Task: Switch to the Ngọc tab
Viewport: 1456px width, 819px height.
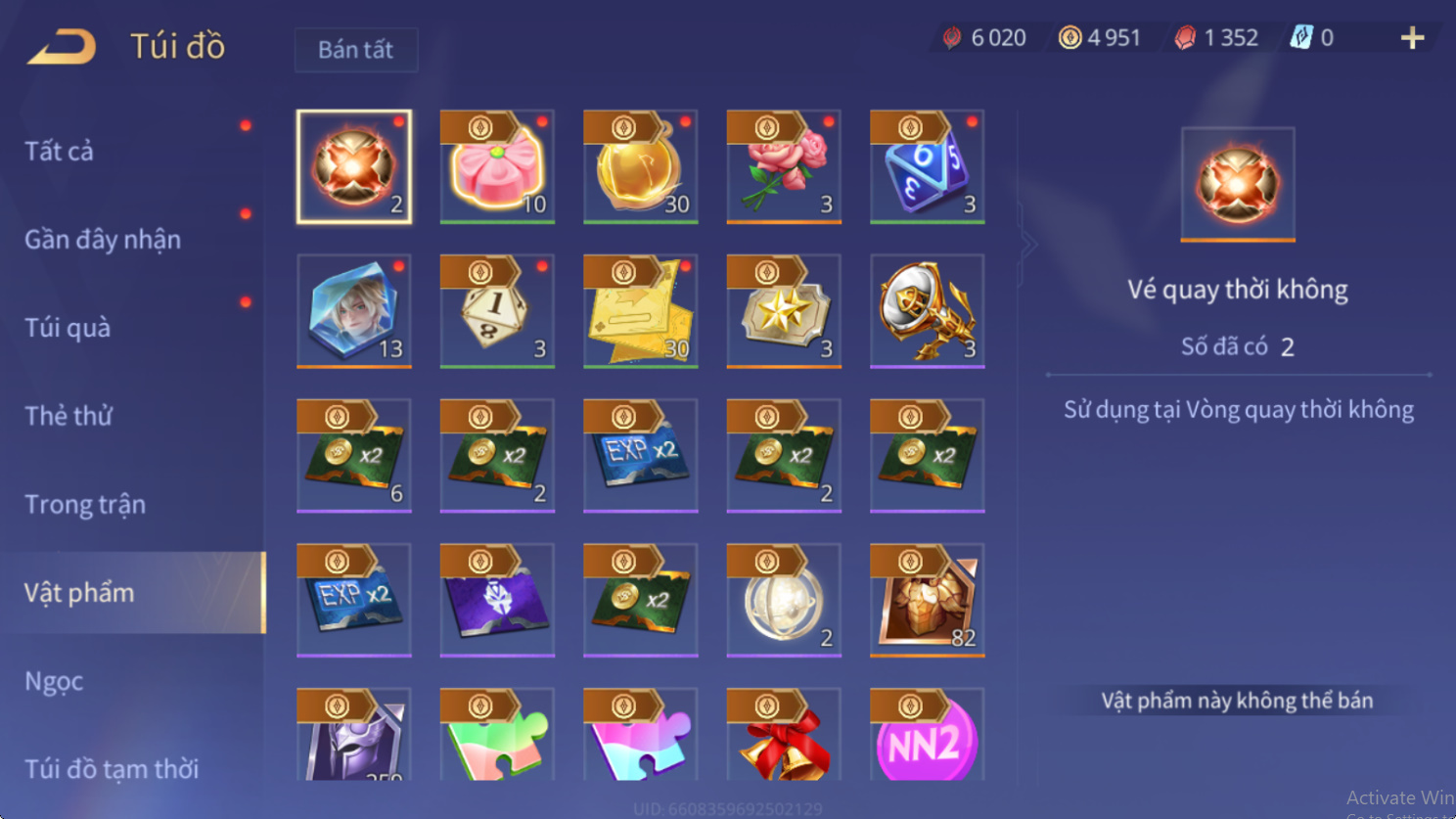Action: point(54,681)
